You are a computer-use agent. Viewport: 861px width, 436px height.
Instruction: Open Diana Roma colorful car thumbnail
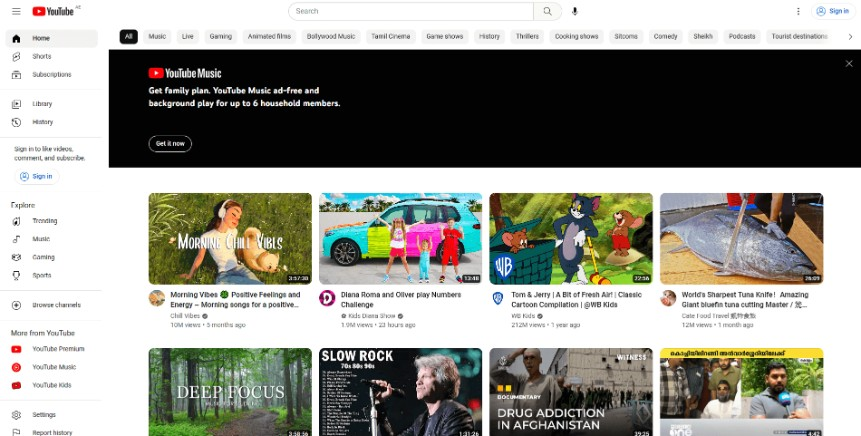pyautogui.click(x=401, y=238)
